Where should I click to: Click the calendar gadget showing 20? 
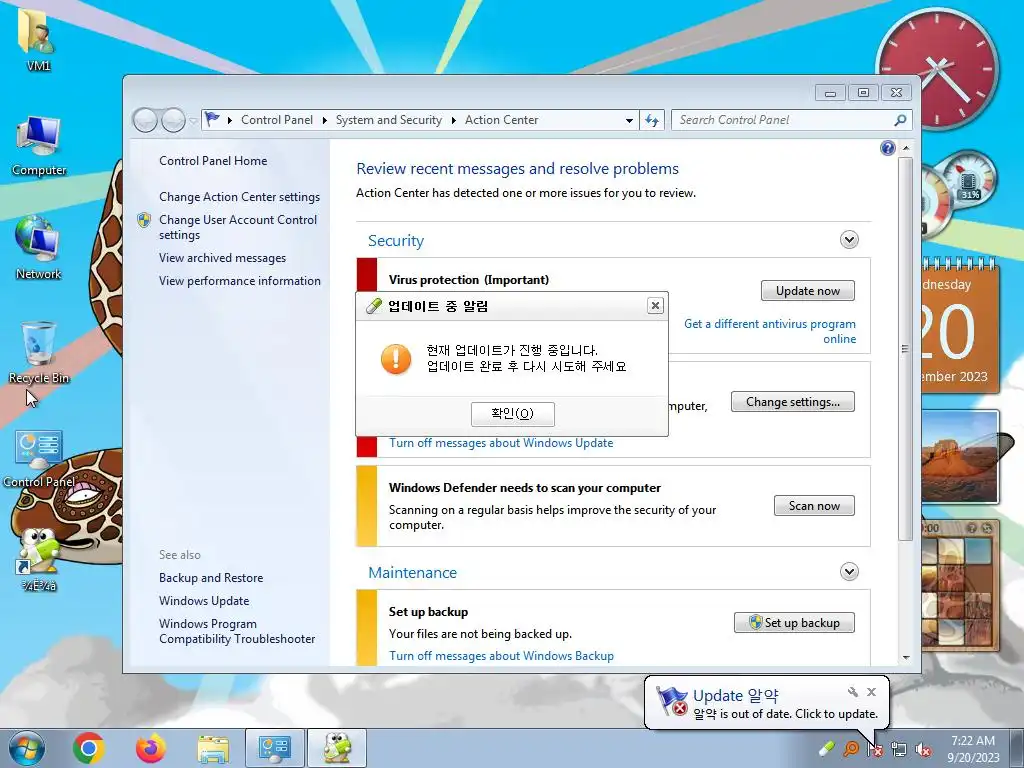tap(959, 325)
